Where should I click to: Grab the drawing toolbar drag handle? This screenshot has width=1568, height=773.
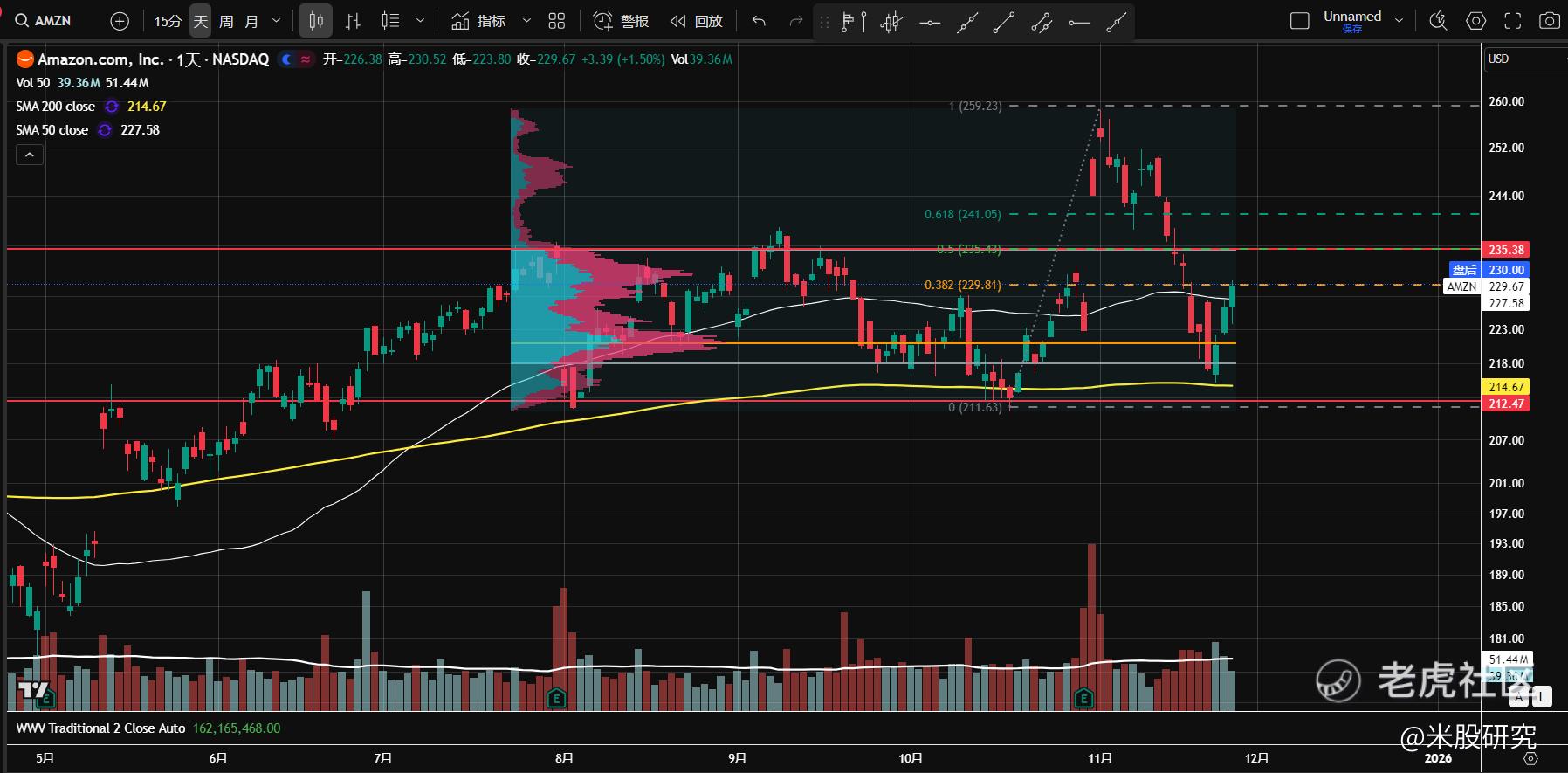(x=824, y=22)
